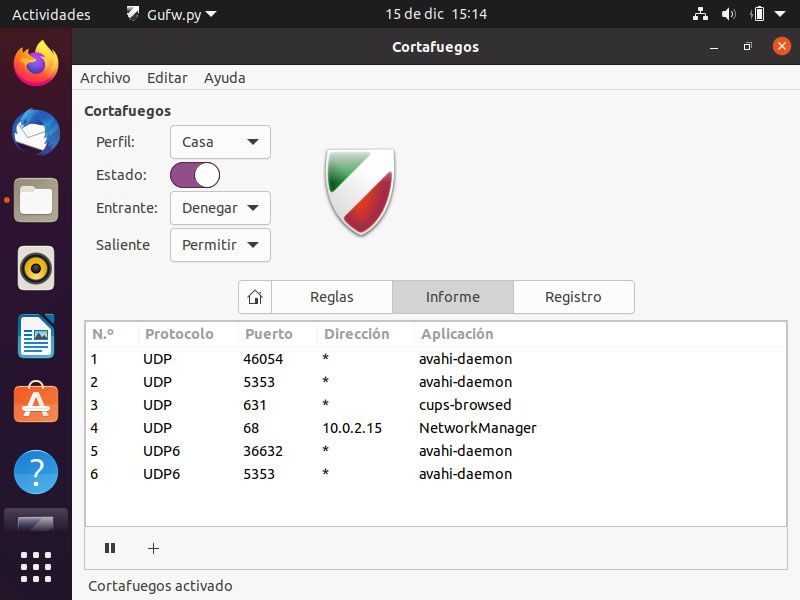Open Firefox from the dock
The height and width of the screenshot is (600, 800).
coord(36,64)
